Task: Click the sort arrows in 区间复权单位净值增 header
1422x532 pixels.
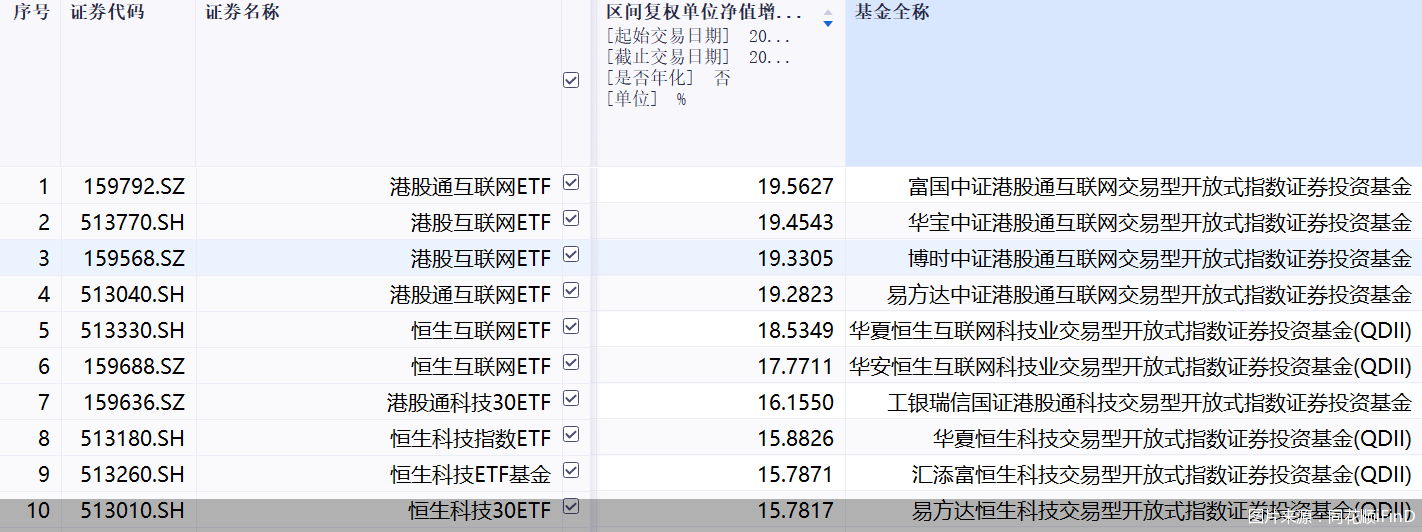Action: coord(827,18)
